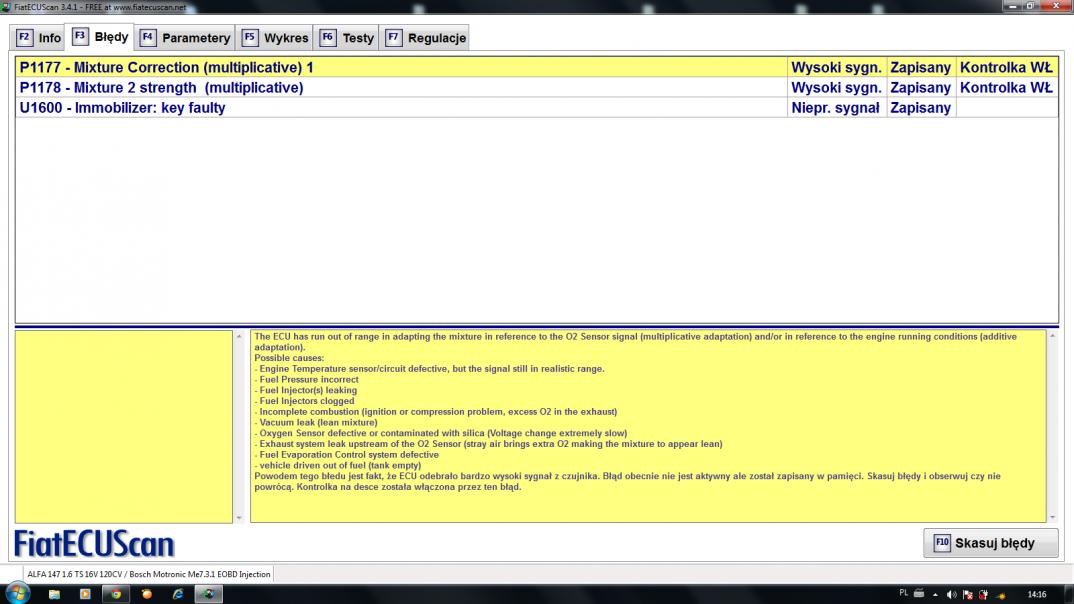Switch to Chrome in the taskbar
Viewport: 1074px width, 604px height.
tap(116, 594)
